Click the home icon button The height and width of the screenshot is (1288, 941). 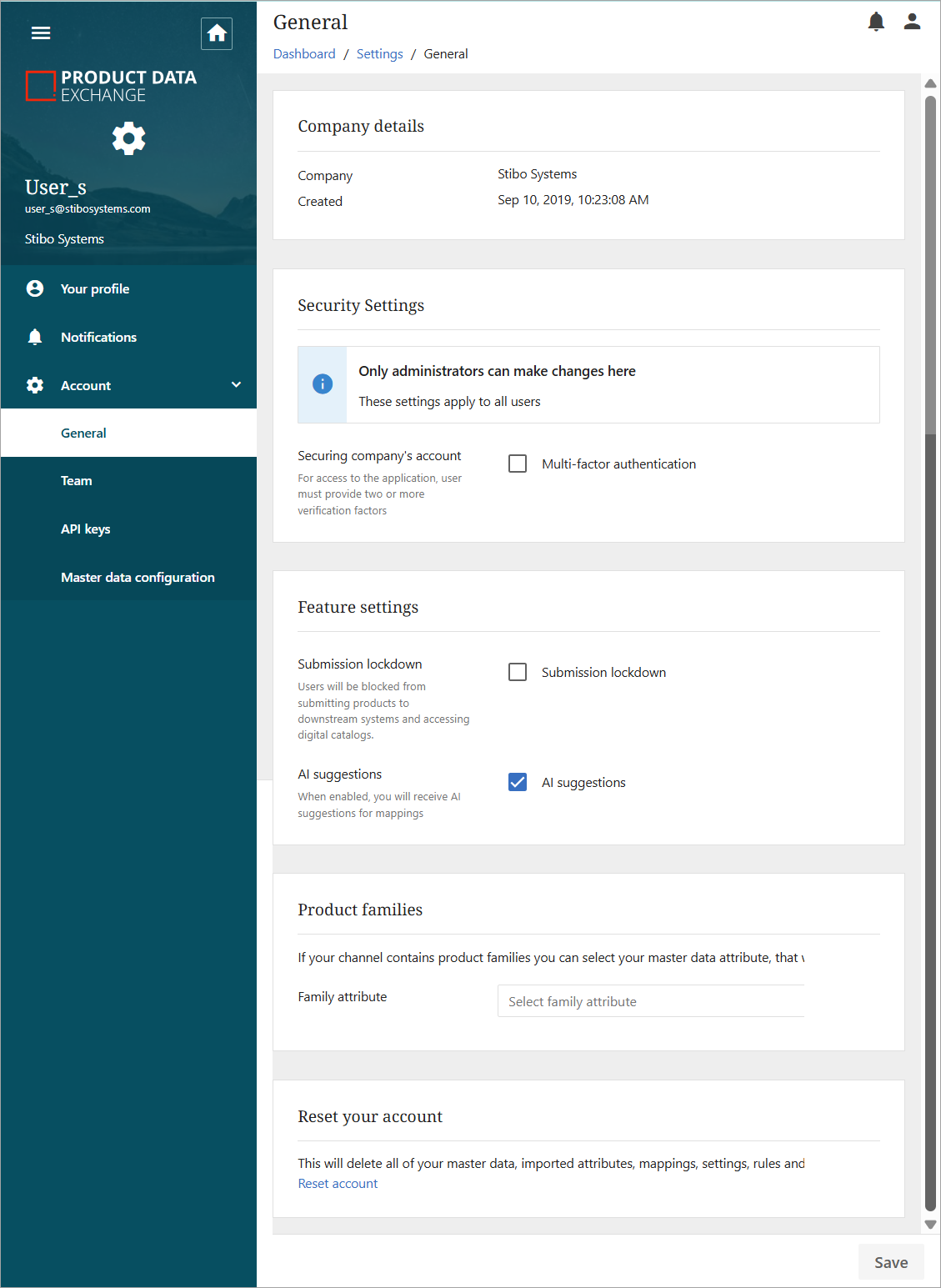tap(217, 33)
